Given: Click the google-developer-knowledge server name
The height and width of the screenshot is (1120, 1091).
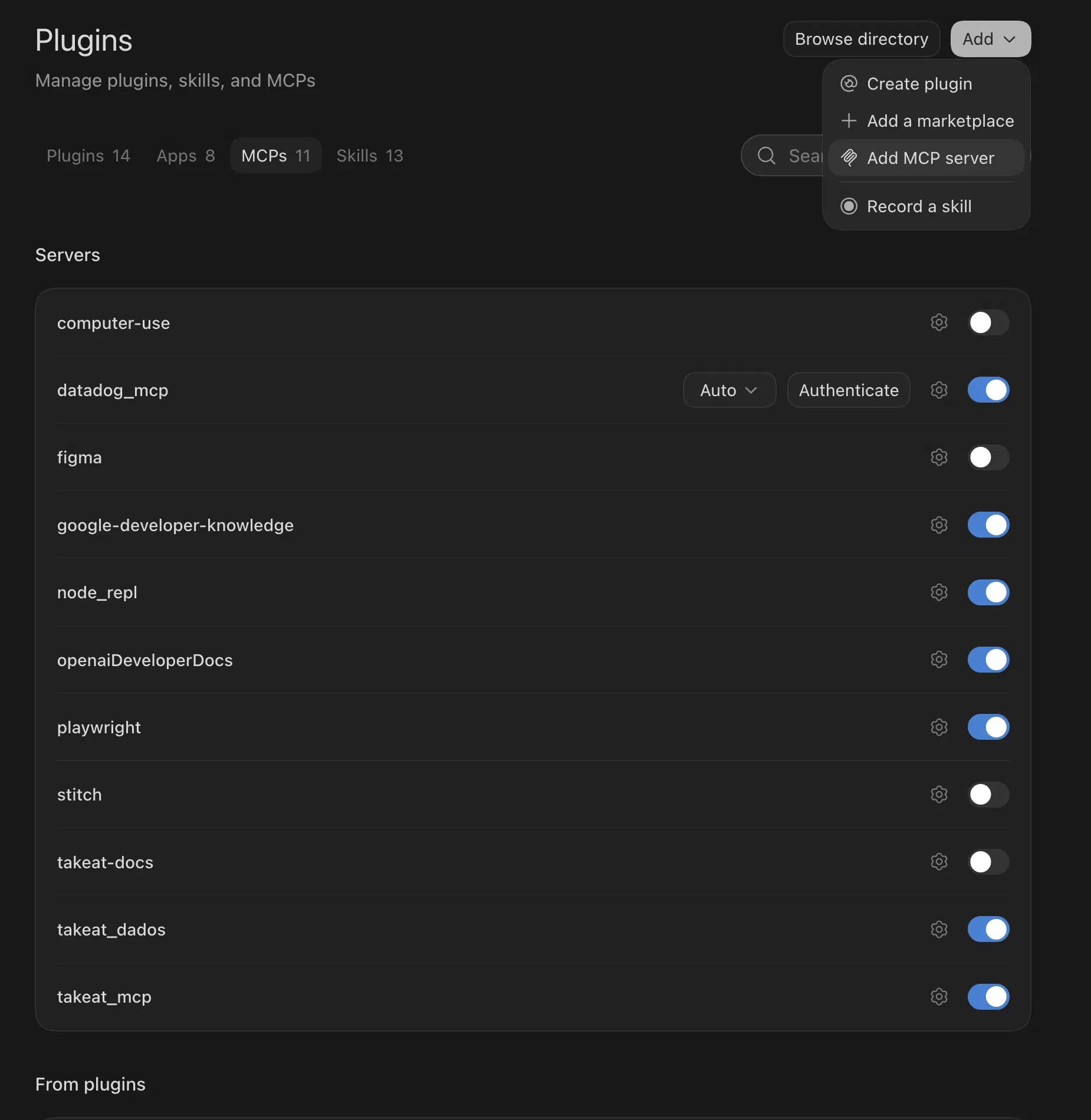Looking at the screenshot, I should coord(175,525).
